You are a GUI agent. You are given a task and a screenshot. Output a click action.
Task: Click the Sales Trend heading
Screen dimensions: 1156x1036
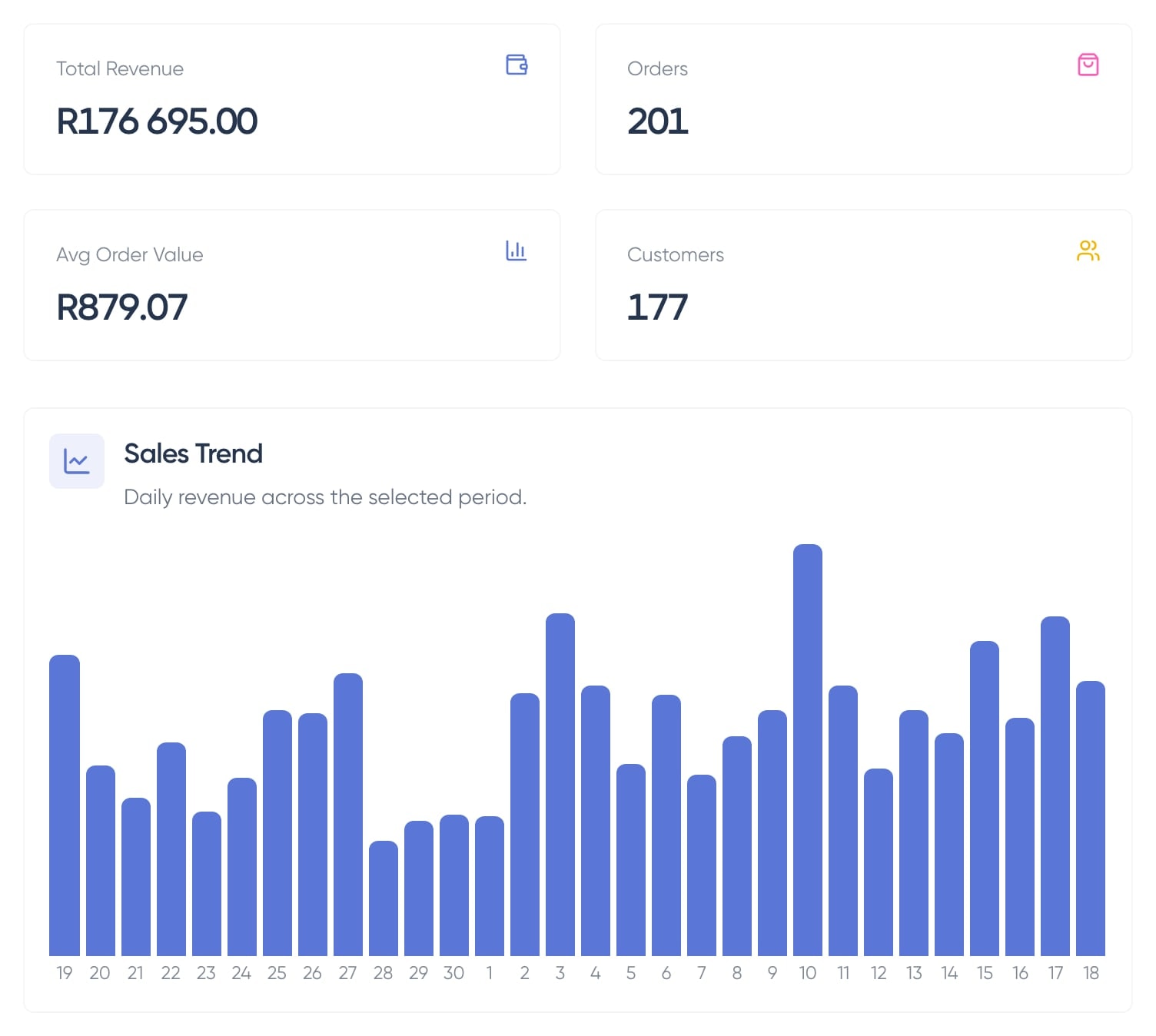point(194,453)
